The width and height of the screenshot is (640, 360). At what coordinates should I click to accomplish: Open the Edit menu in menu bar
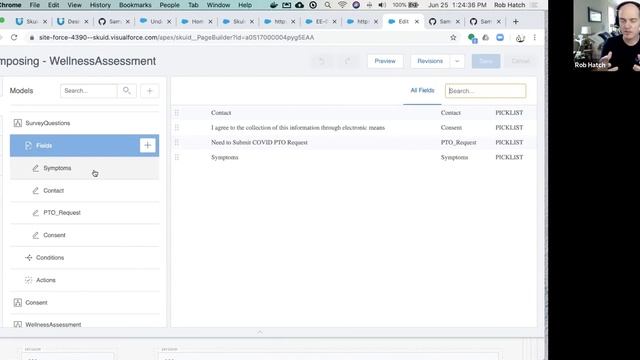tap(53, 5)
